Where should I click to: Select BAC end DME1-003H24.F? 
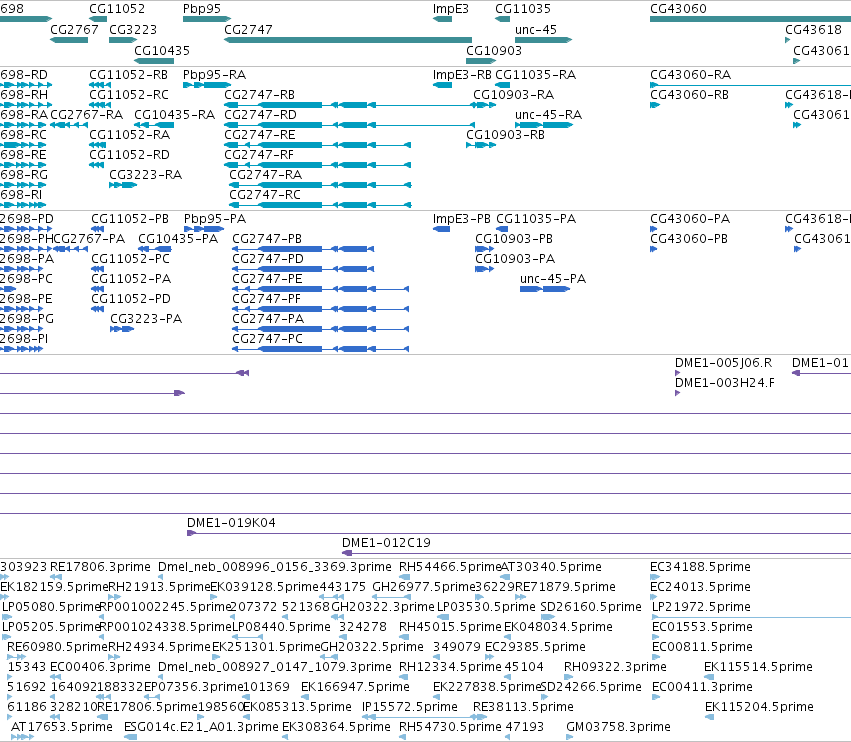[x=677, y=393]
